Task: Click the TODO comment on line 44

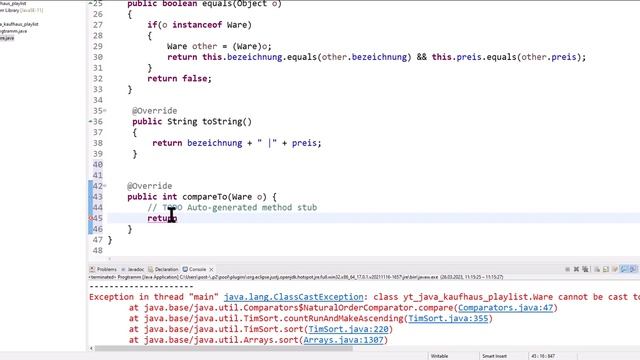Action: coord(232,207)
